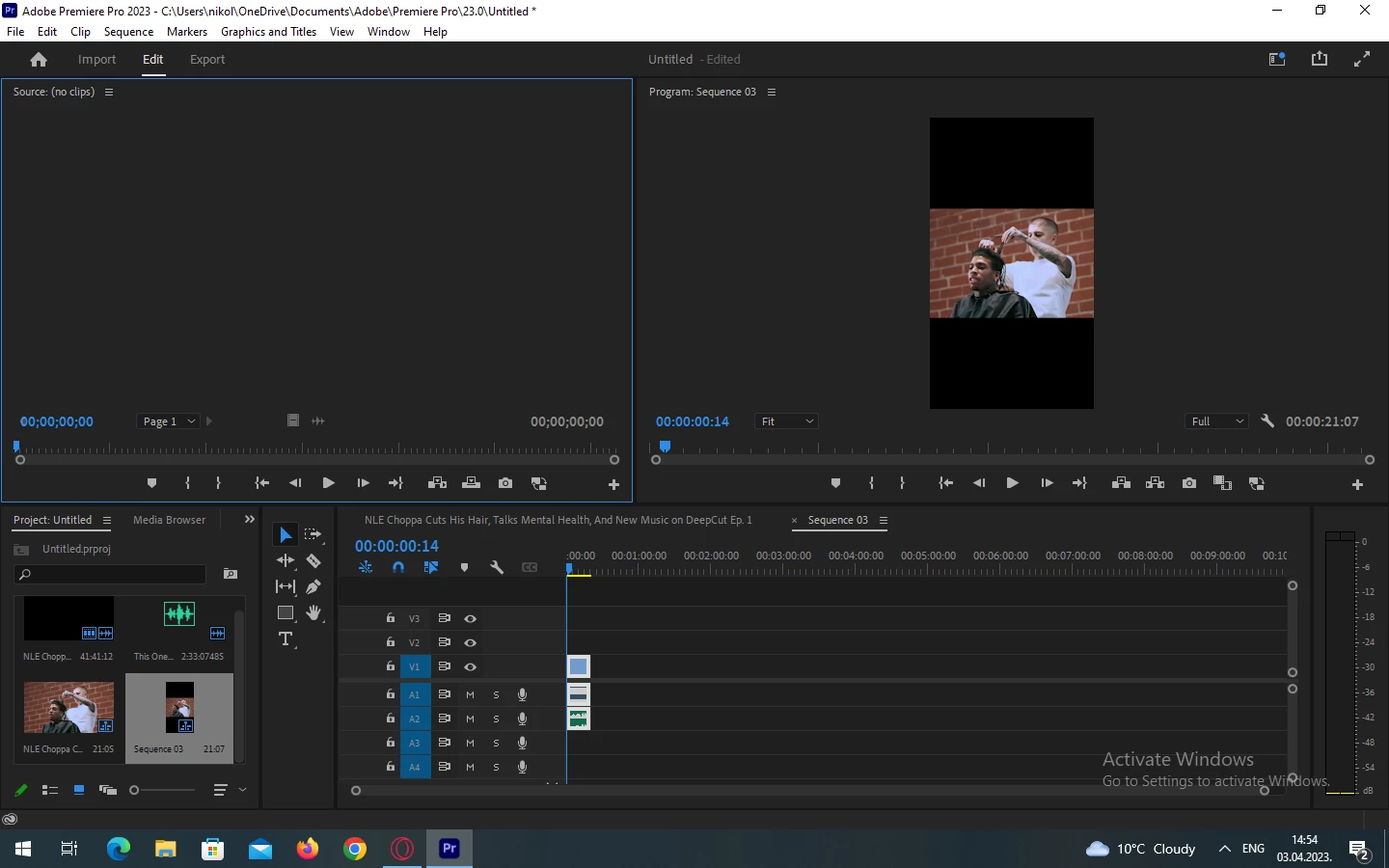Screen dimensions: 1389x868
Task: Add marker in Program Monitor
Action: (835, 483)
